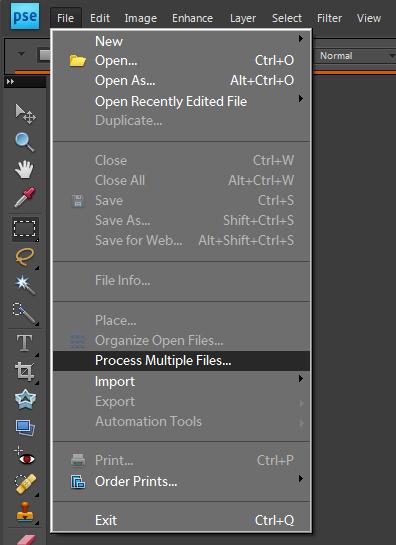Click the pse application logo
The width and height of the screenshot is (396, 545).
(25, 16)
